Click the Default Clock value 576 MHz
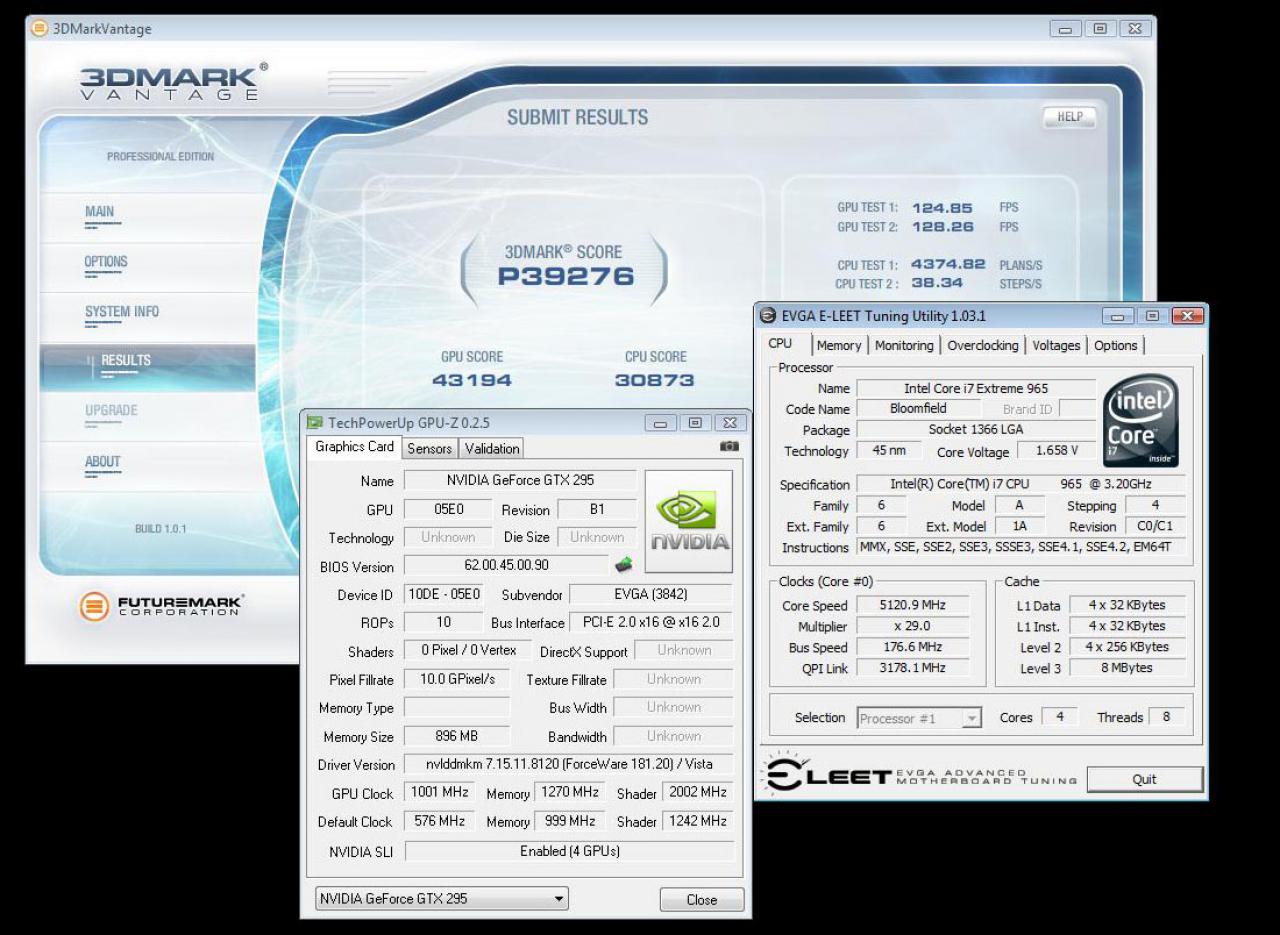The image size is (1280, 935). point(440,821)
